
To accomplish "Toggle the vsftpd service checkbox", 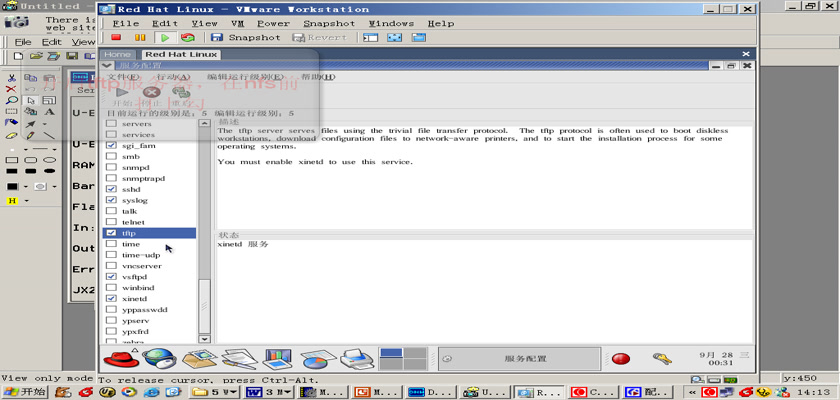I will [111, 277].
